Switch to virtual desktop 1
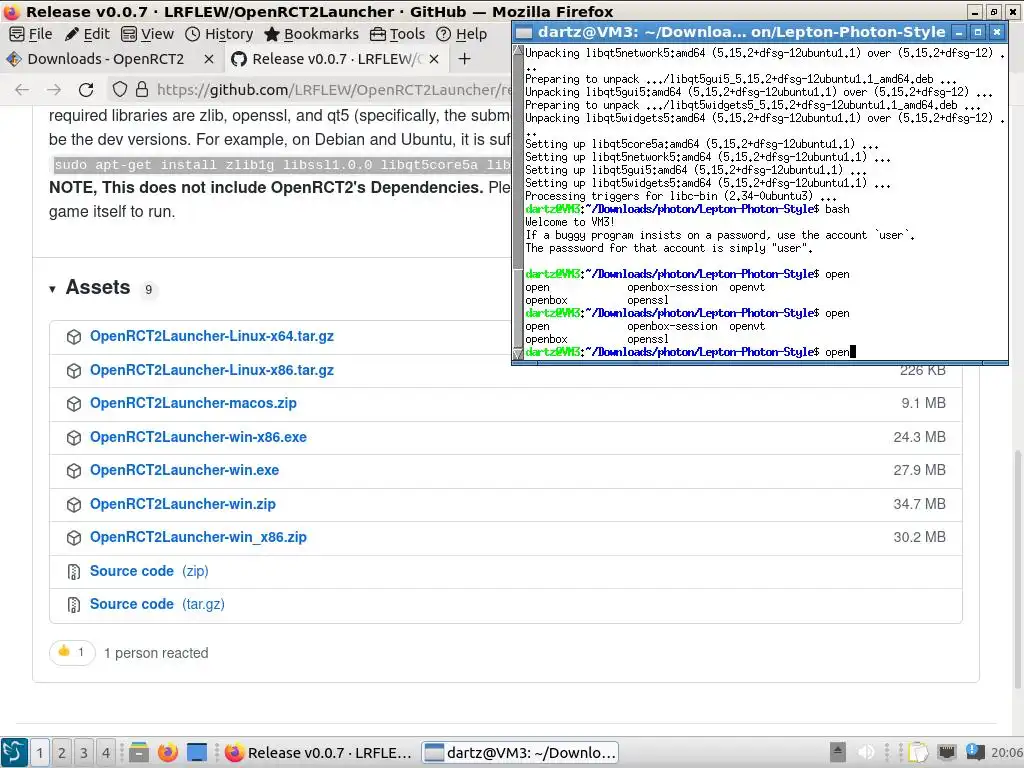The width and height of the screenshot is (1024, 768). click(40, 753)
